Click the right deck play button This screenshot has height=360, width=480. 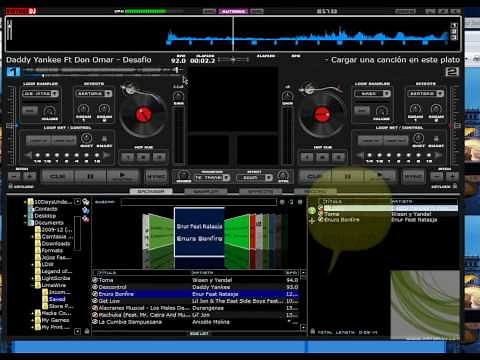pyautogui.click(x=379, y=176)
